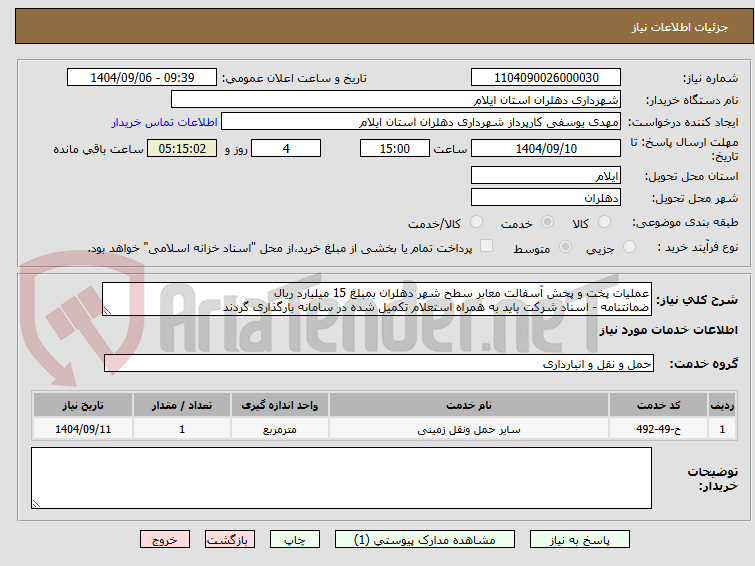Click the resize handle of description textarea

coord(107,311)
